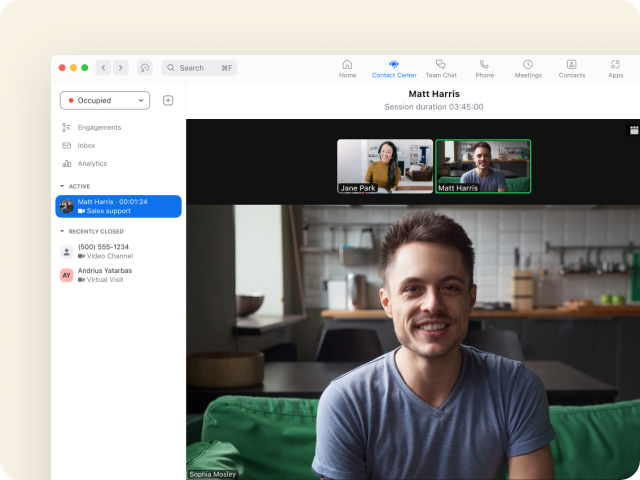Collapse the Active section

tap(62, 186)
